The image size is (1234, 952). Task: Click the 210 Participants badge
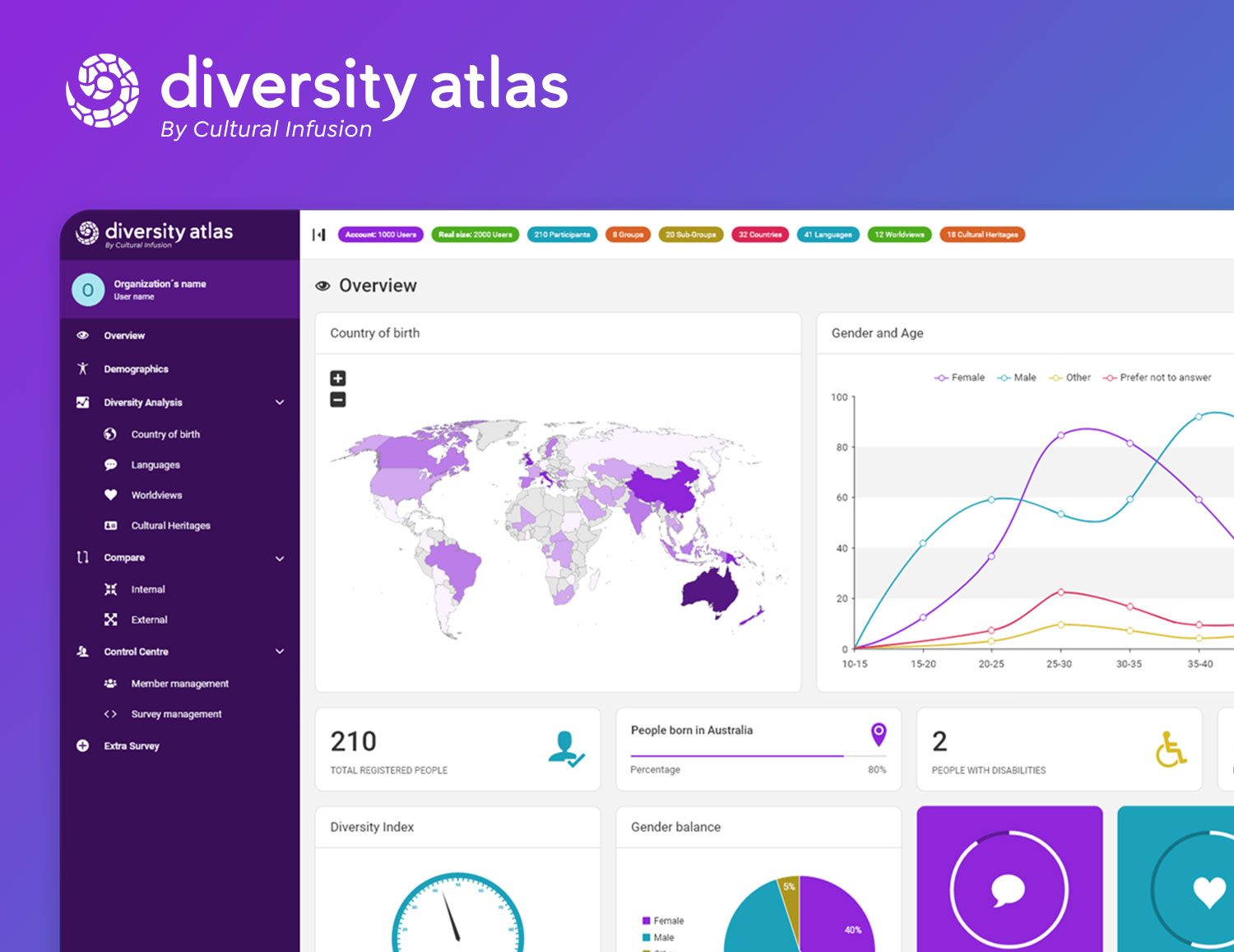point(562,235)
